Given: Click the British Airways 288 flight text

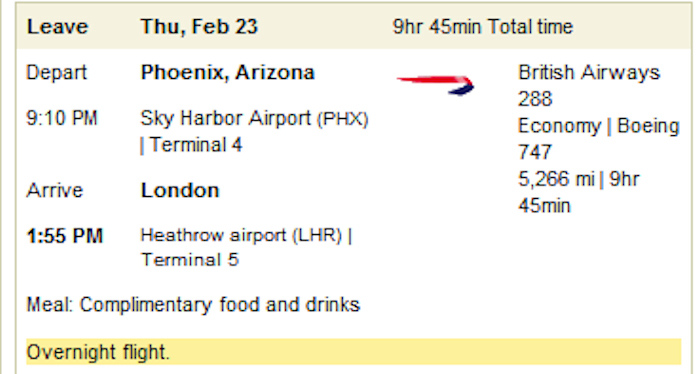Looking at the screenshot, I should (589, 85).
